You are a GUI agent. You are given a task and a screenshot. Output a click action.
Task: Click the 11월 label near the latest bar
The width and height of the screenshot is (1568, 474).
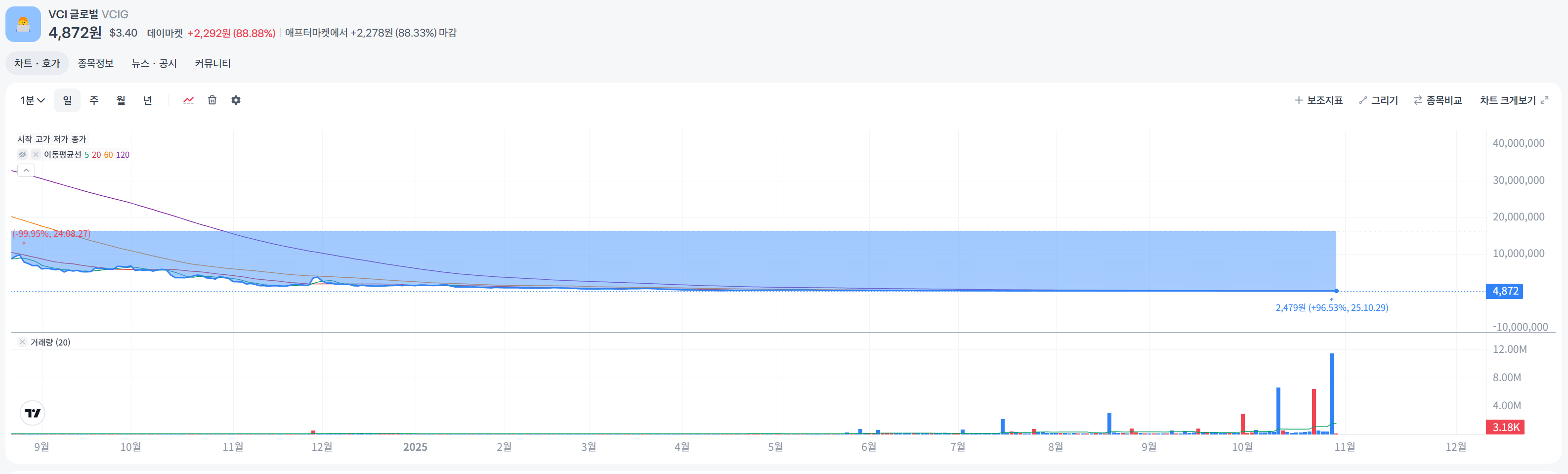1345,447
